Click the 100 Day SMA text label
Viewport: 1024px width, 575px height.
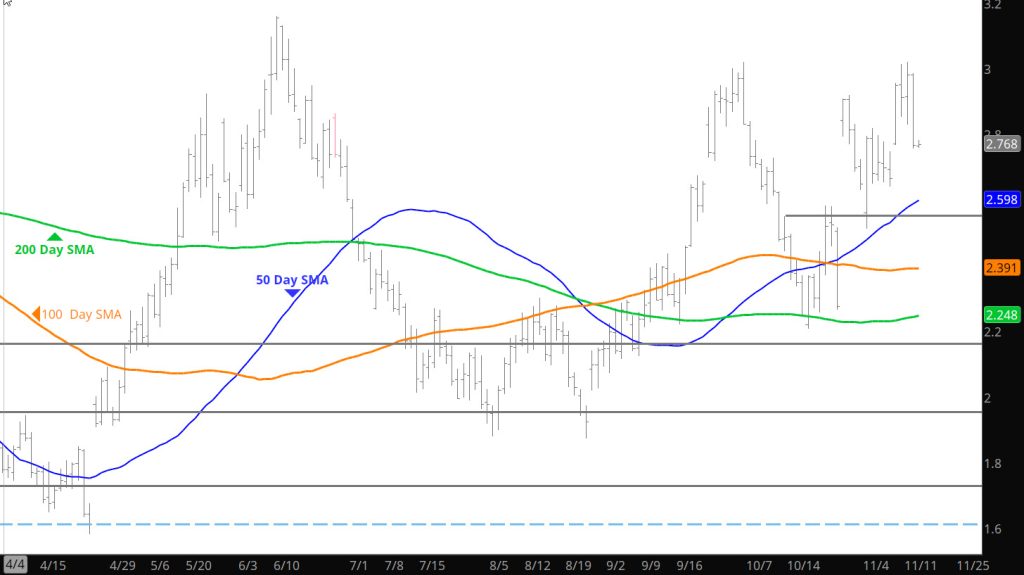pyautogui.click(x=82, y=315)
